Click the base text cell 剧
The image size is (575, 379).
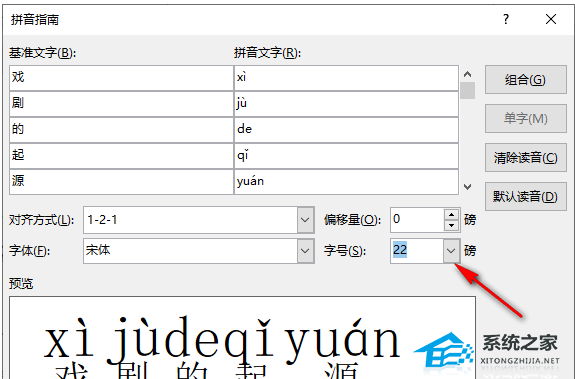[x=121, y=104]
